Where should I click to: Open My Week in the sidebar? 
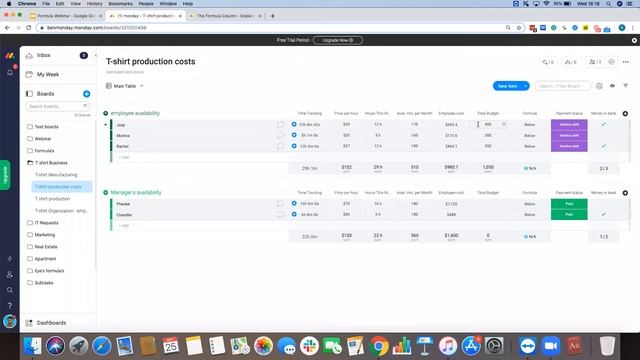48,74
